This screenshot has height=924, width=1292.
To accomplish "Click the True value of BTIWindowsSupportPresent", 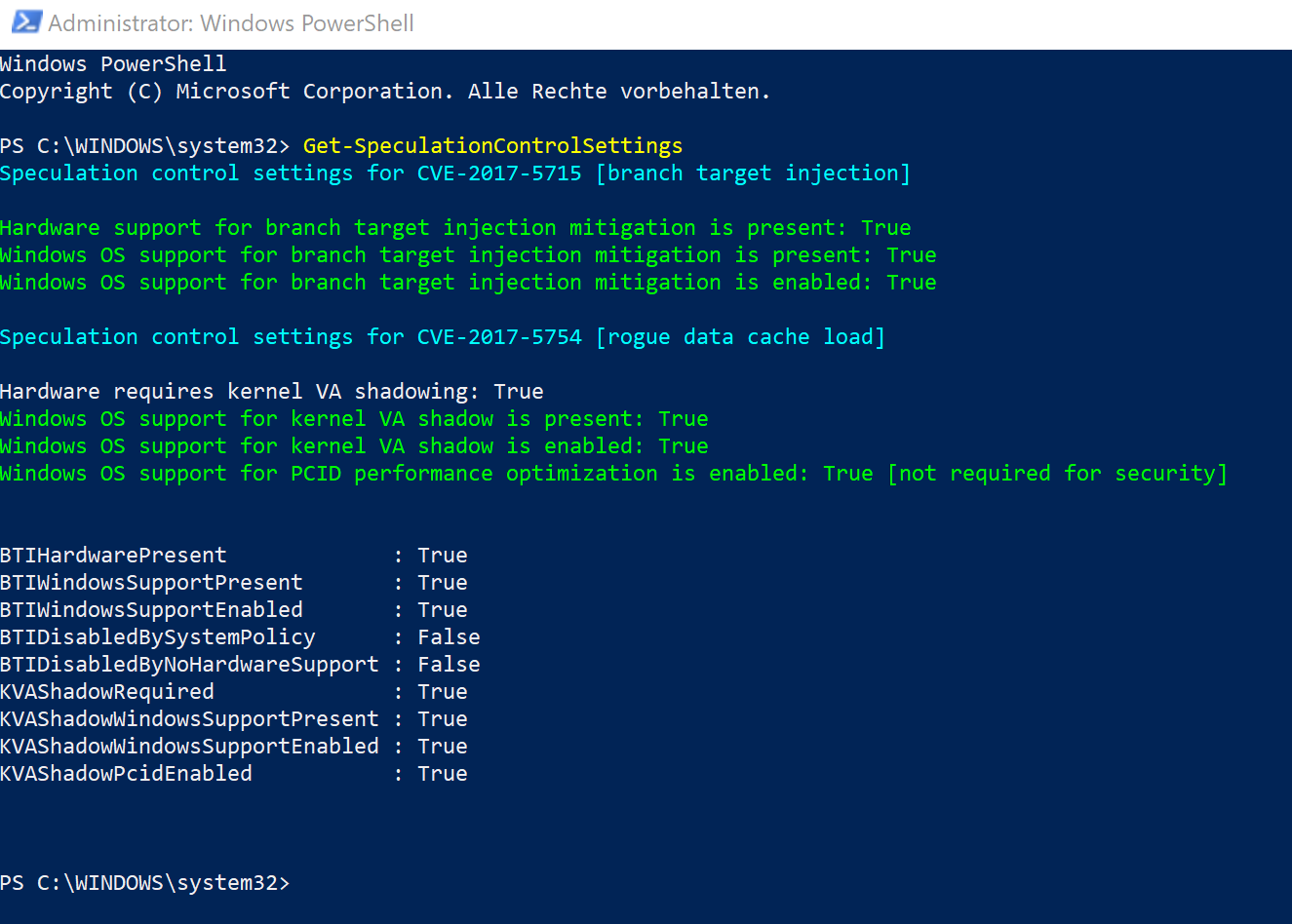I will [x=443, y=583].
